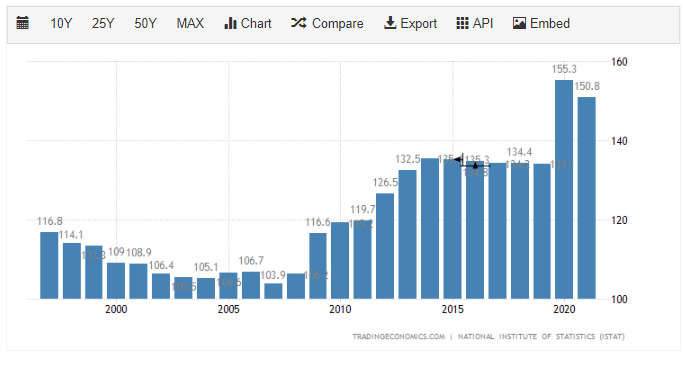This screenshot has width=684, height=376.
Task: Click the download arrow Export icon
Action: point(390,23)
